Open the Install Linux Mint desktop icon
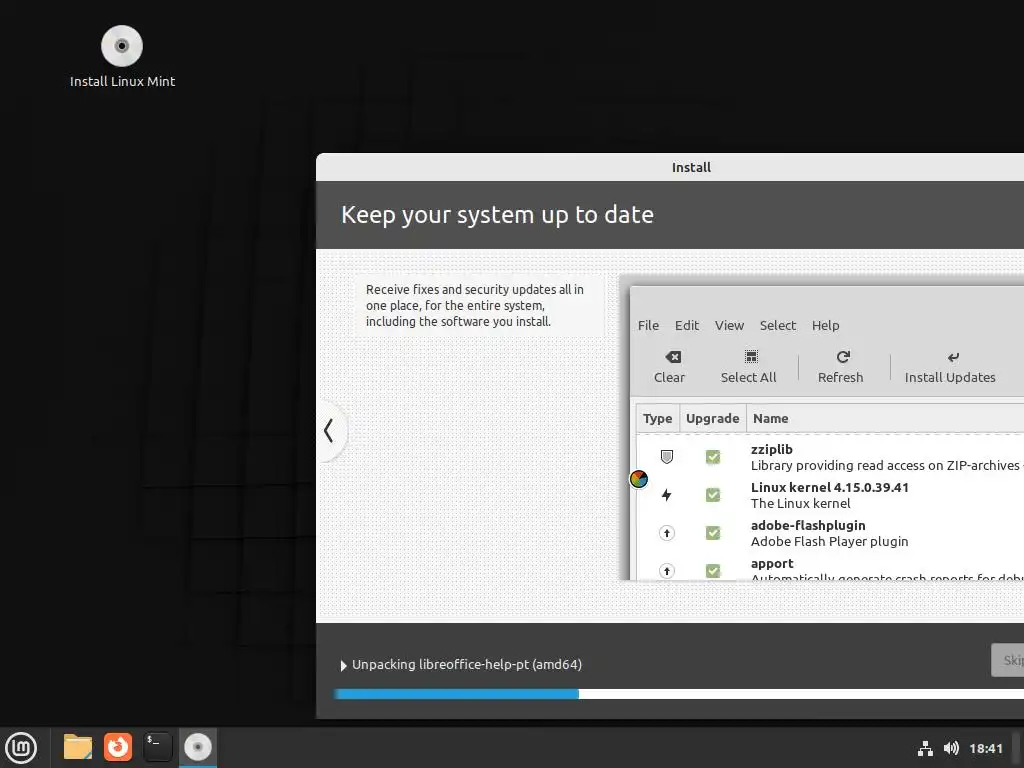The width and height of the screenshot is (1024, 768). click(x=122, y=57)
